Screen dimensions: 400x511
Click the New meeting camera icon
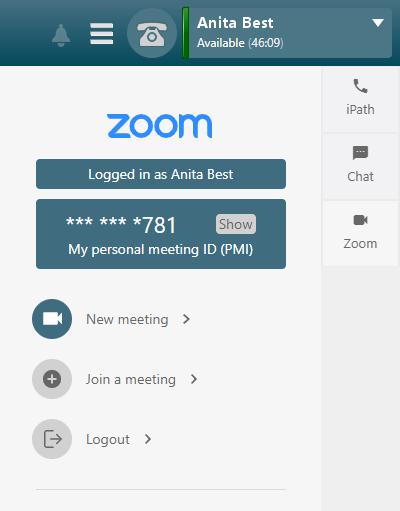click(52, 319)
